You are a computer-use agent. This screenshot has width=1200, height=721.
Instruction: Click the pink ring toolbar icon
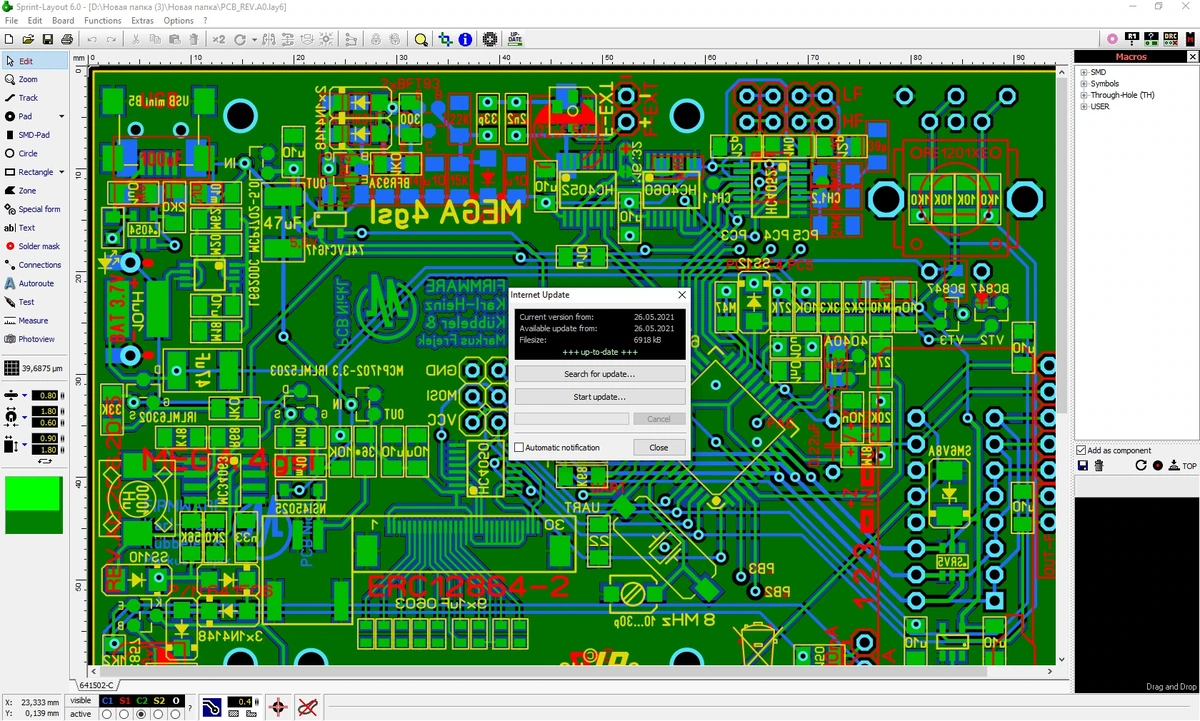pos(1113,39)
